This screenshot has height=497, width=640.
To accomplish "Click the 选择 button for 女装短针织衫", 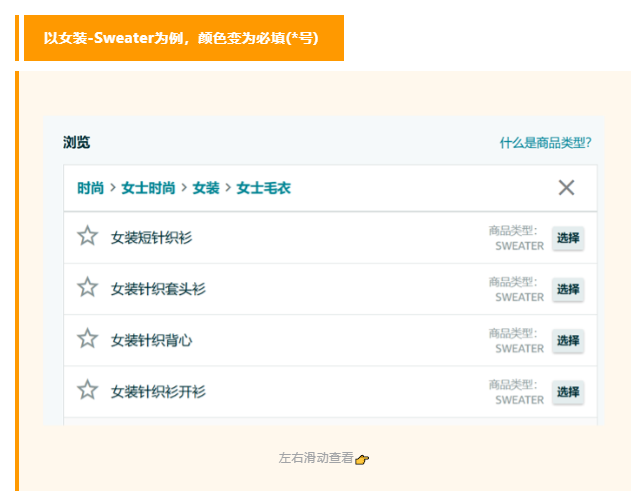I will (568, 238).
